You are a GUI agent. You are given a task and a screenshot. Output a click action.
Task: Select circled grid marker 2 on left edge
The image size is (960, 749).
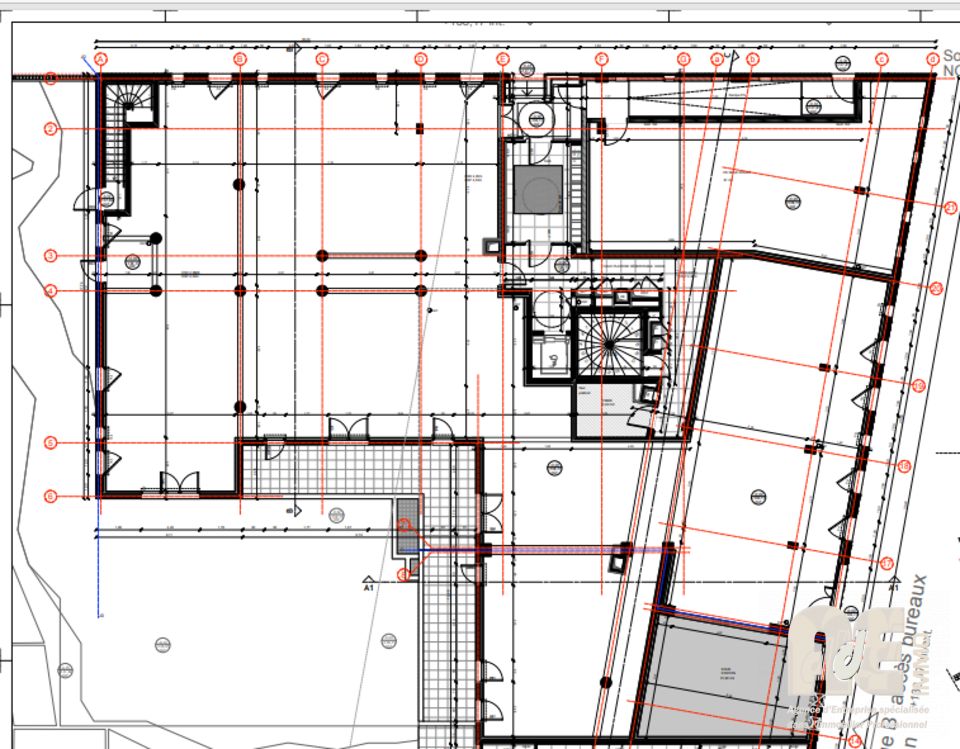(x=51, y=128)
